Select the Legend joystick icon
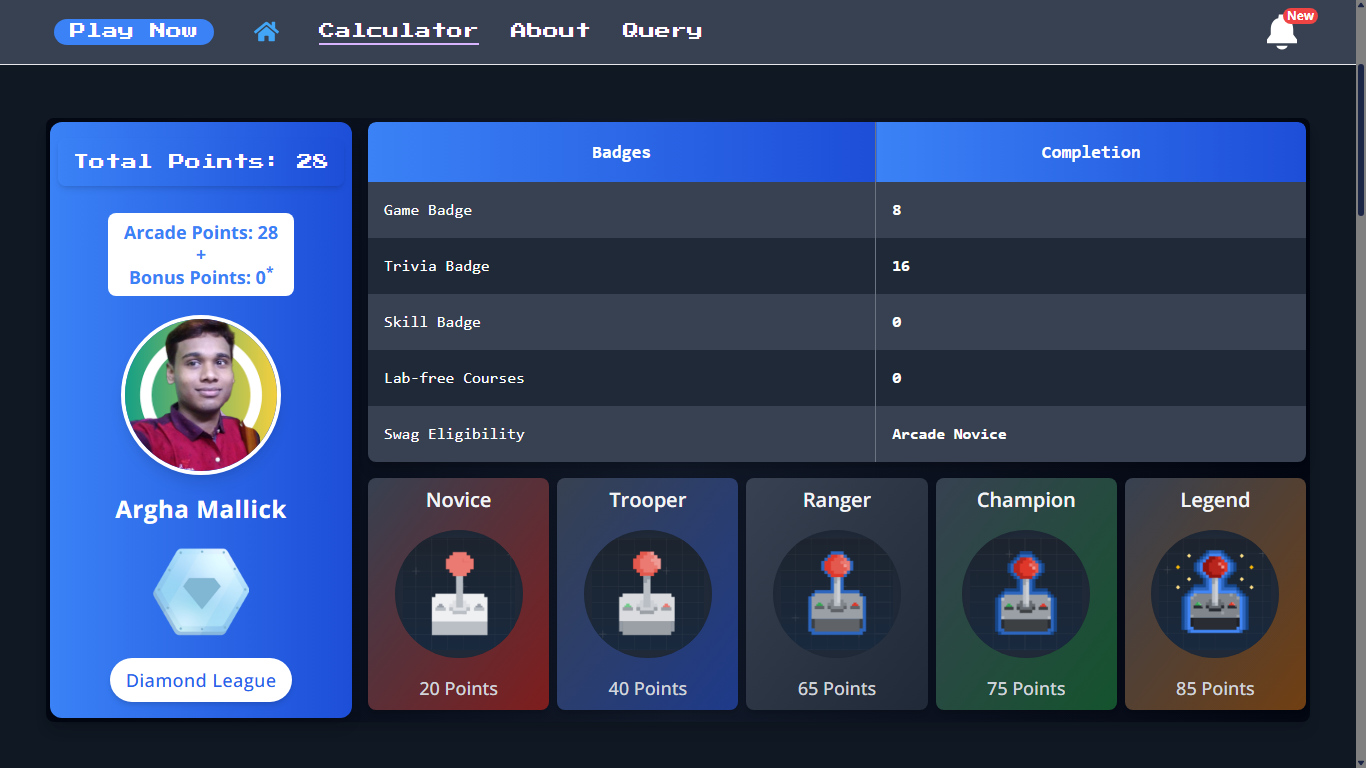The height and width of the screenshot is (768, 1366). (1215, 593)
